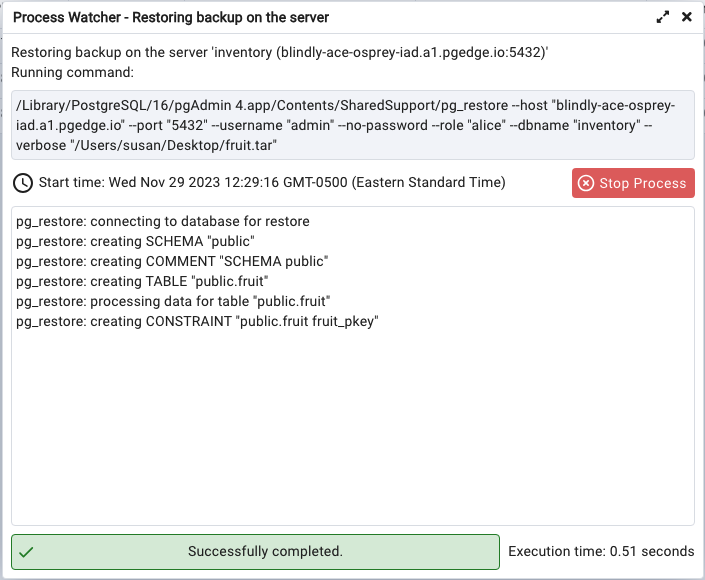705x580 pixels.
Task: Click the creating COMMENT log line
Action: click(172, 261)
